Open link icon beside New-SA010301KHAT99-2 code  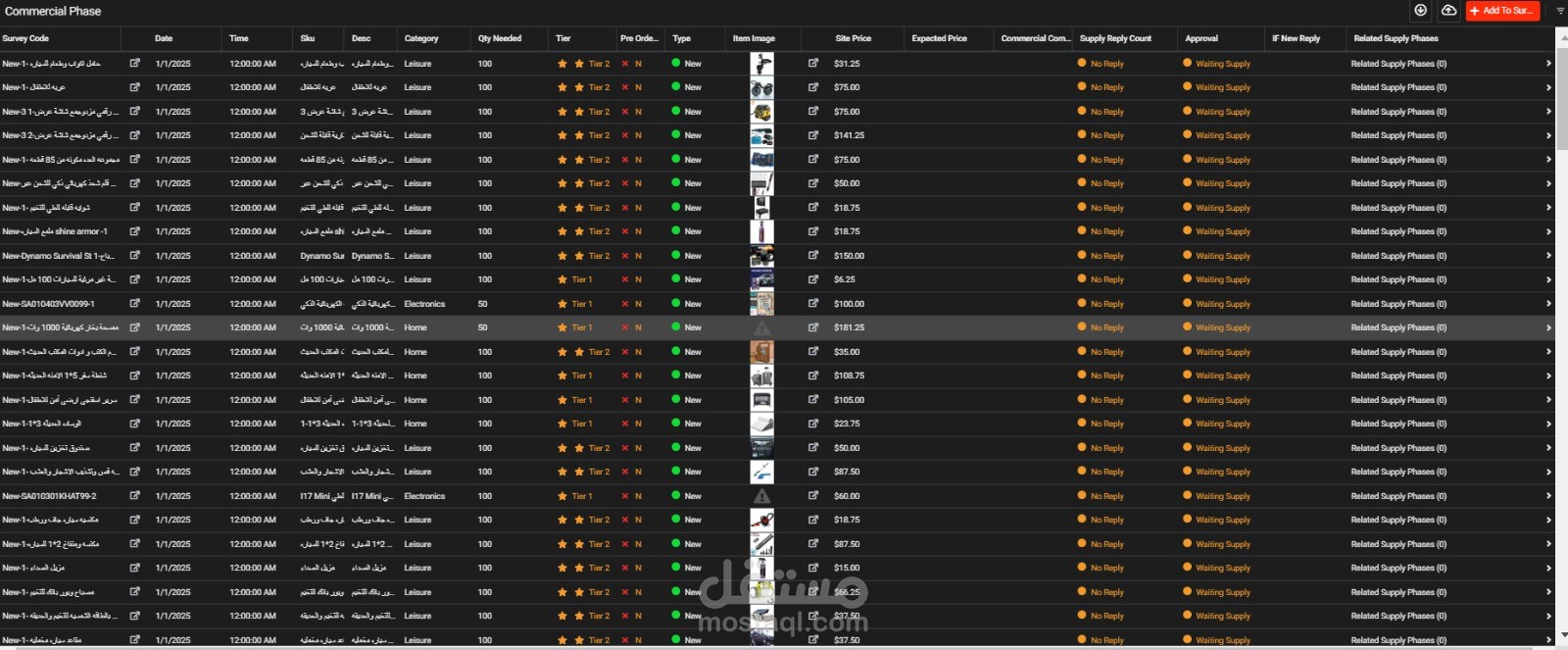(135, 495)
